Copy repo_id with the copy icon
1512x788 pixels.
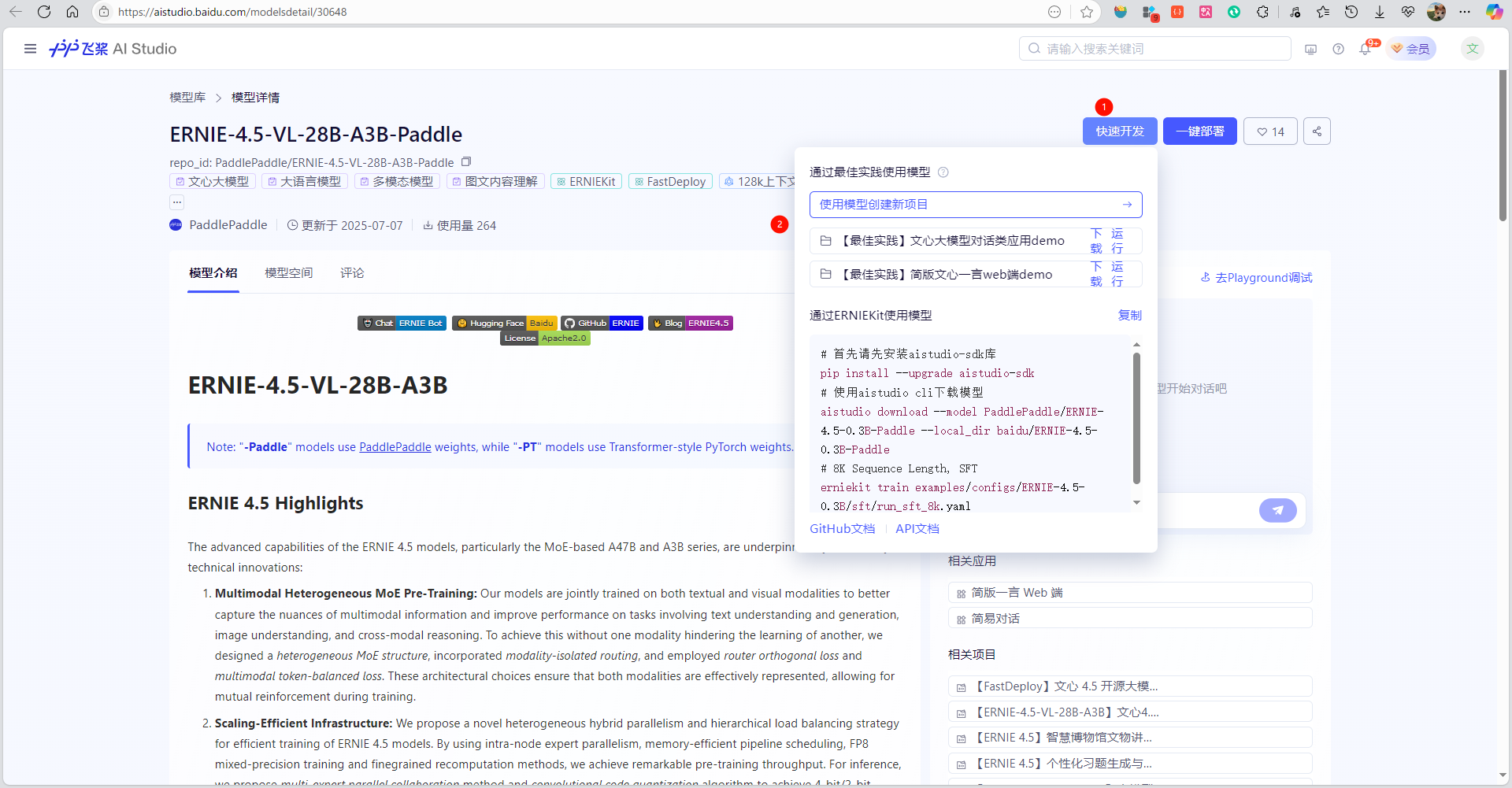click(x=466, y=161)
